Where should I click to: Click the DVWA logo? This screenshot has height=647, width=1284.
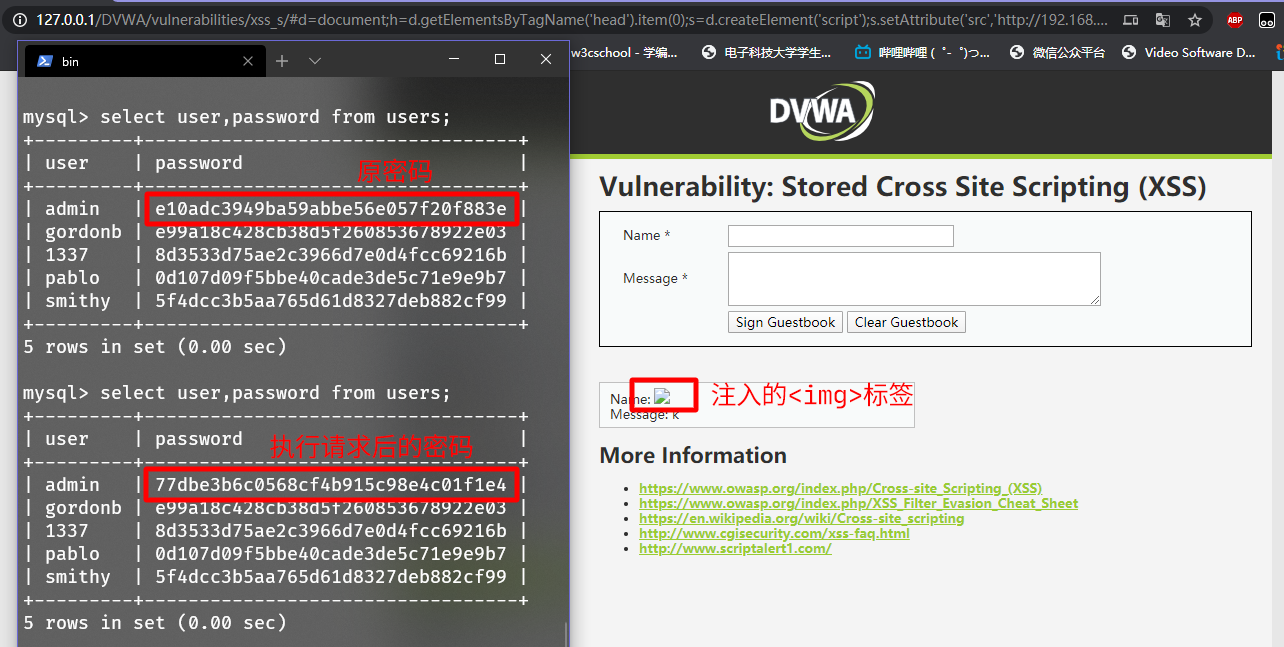click(x=822, y=109)
